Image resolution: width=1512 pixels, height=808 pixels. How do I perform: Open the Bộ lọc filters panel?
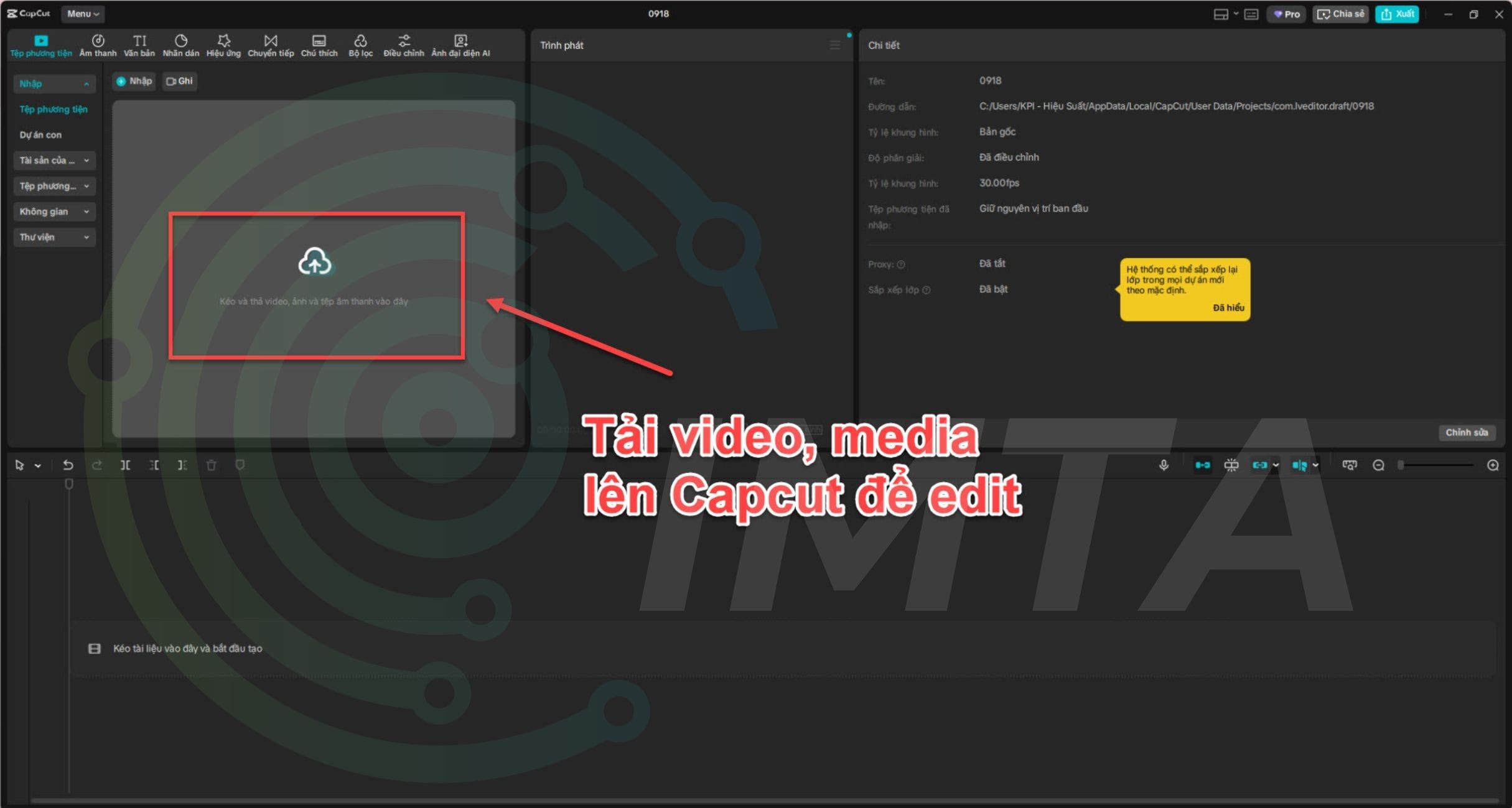[361, 44]
